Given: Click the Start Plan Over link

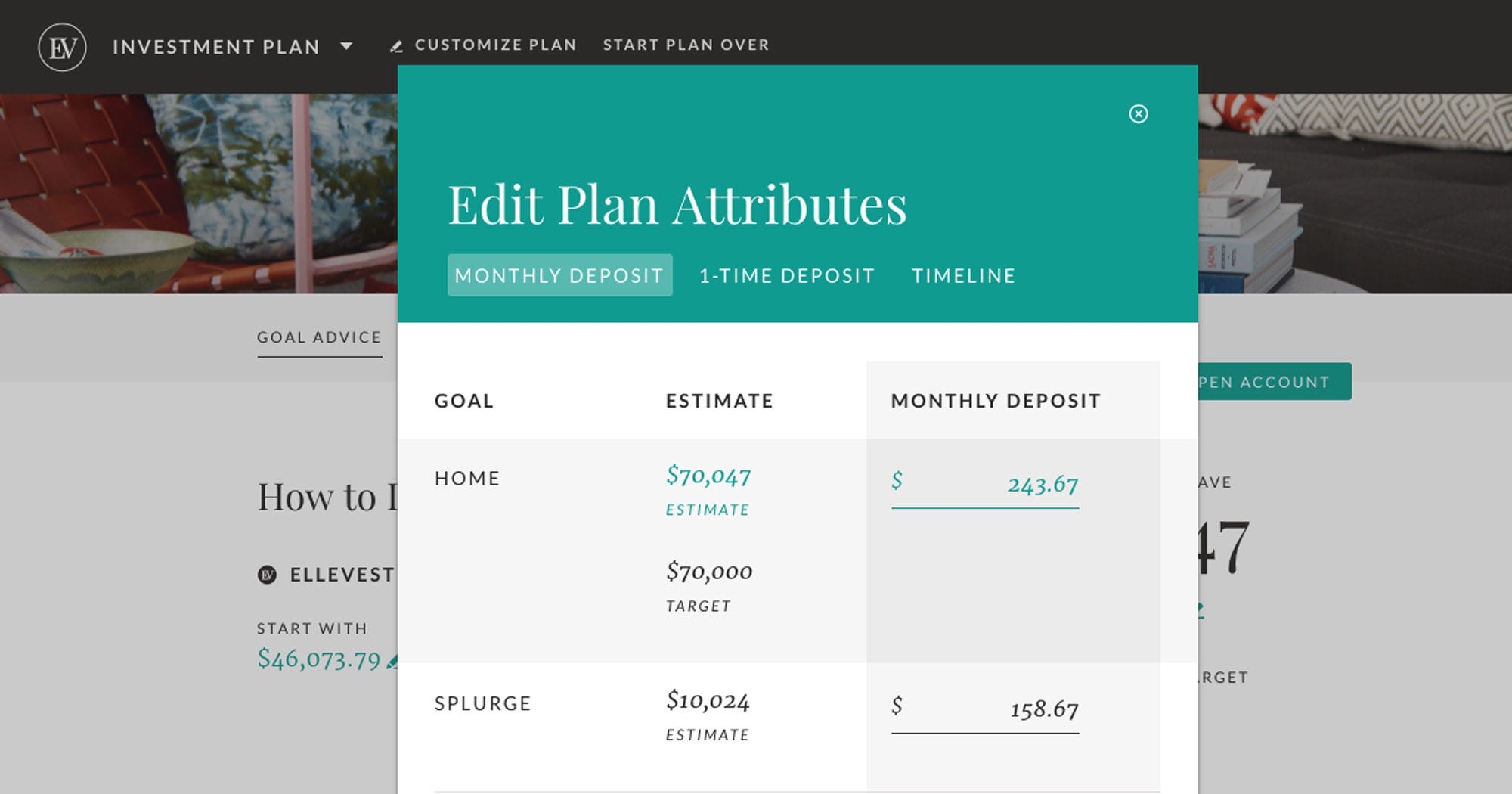Looking at the screenshot, I should pos(686,45).
